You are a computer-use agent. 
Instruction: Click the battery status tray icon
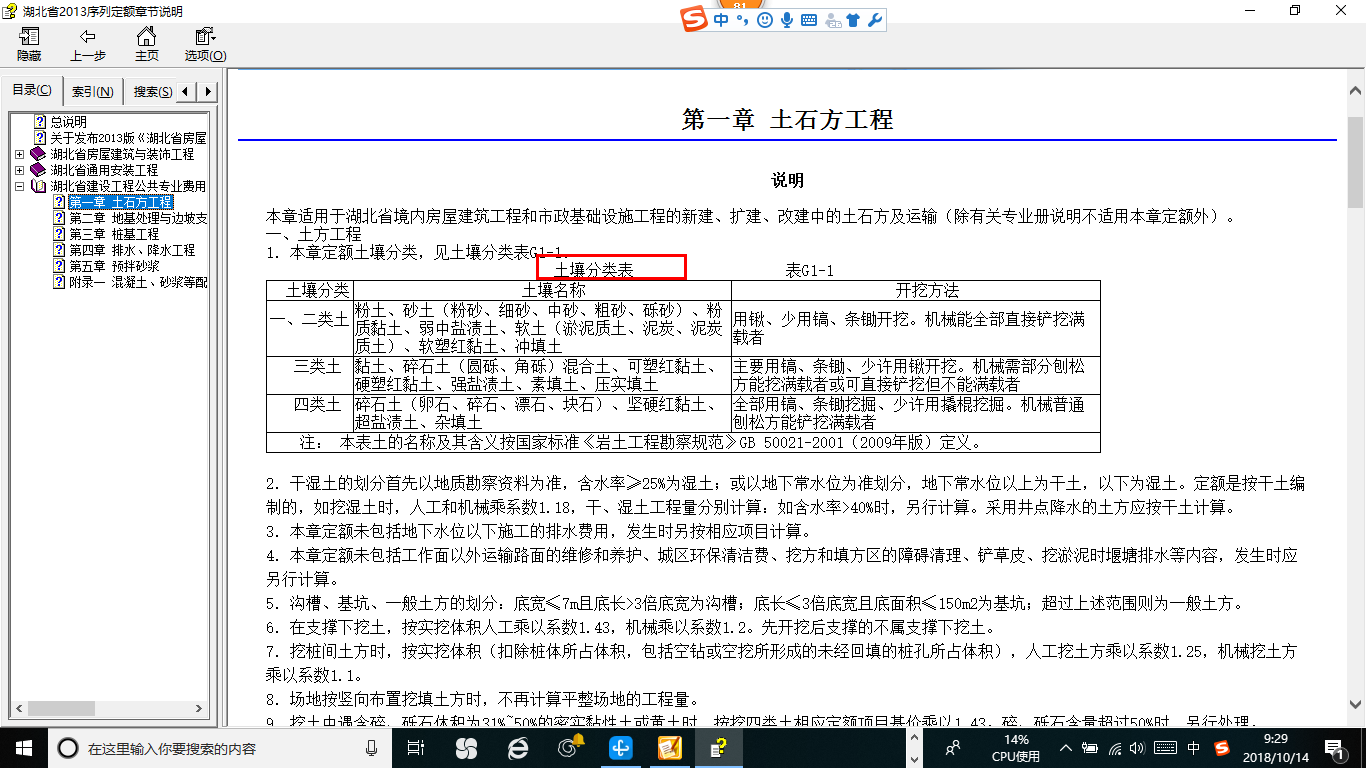click(x=1092, y=747)
